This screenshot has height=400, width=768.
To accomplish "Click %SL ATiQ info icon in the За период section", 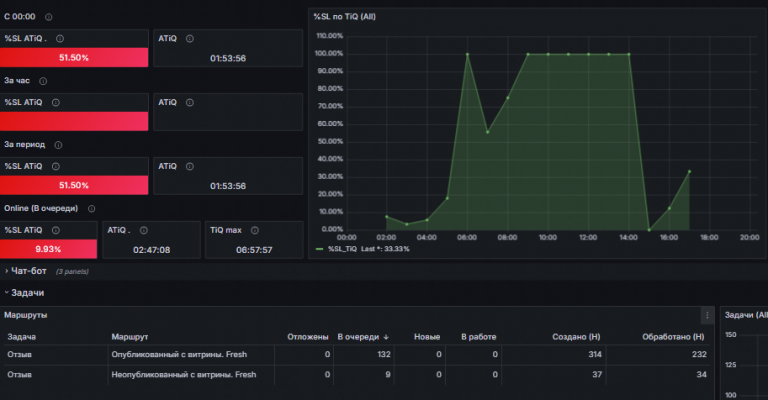I will point(56,166).
